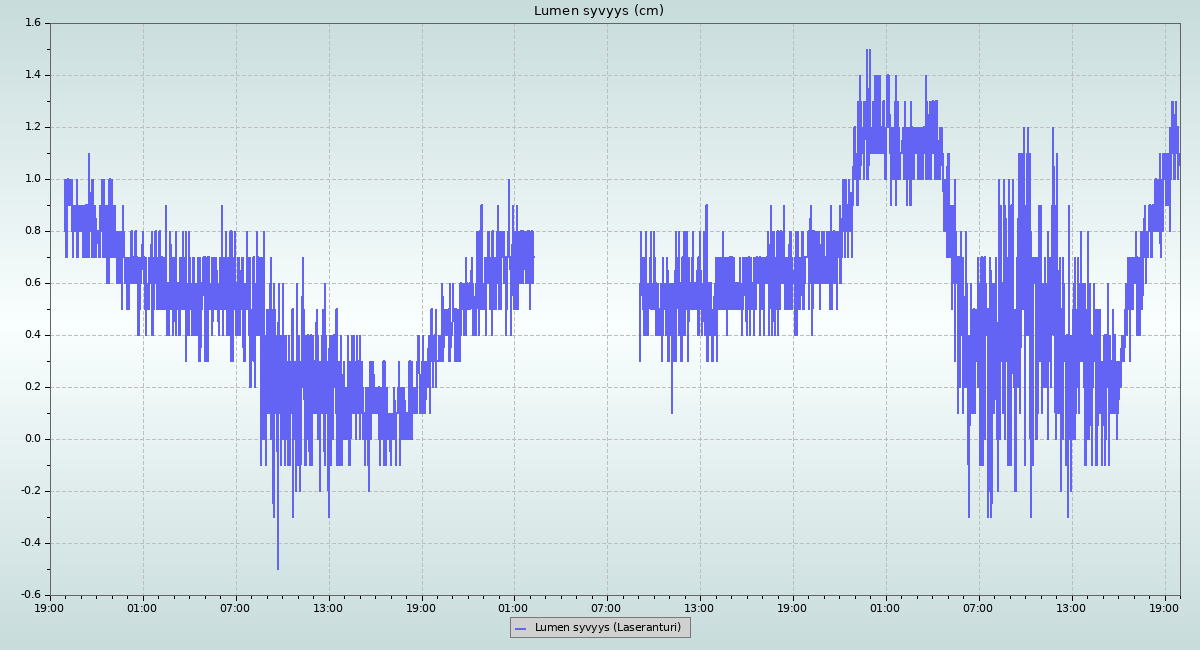Click the 0.0 label on the y-axis
Image resolution: width=1200 pixels, height=650 pixels.
(x=32, y=439)
